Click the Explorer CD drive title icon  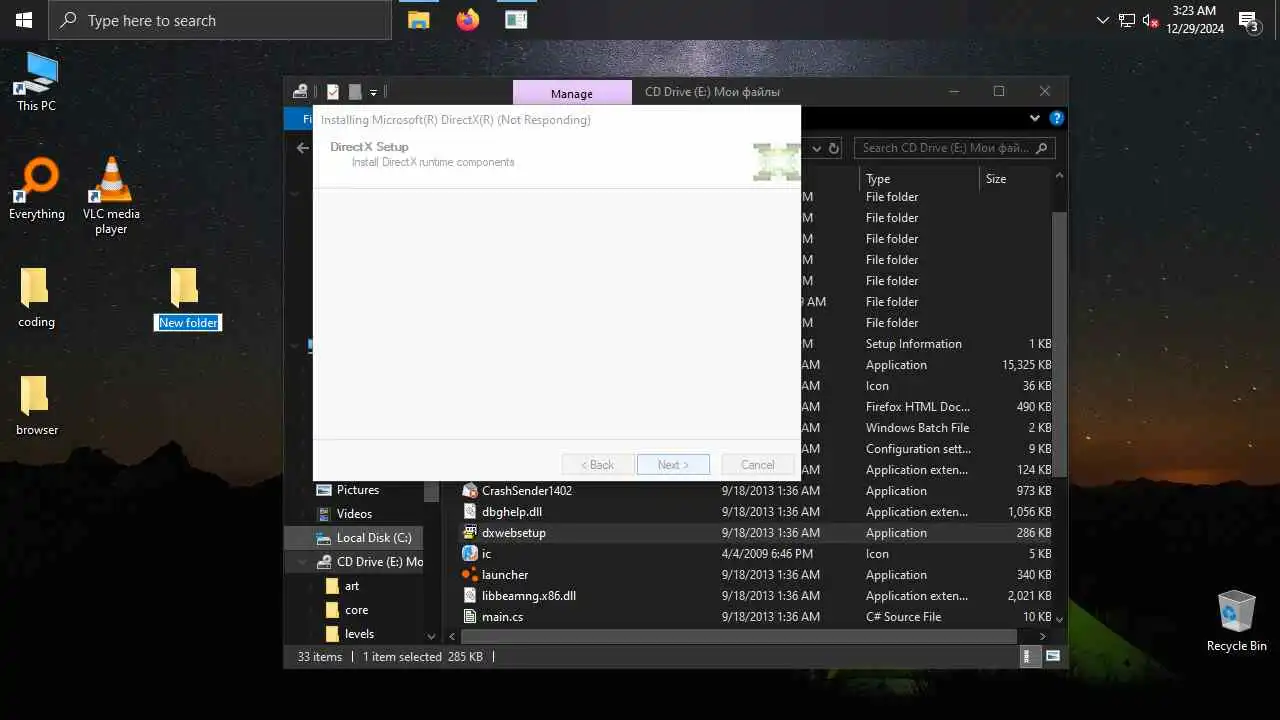(300, 92)
